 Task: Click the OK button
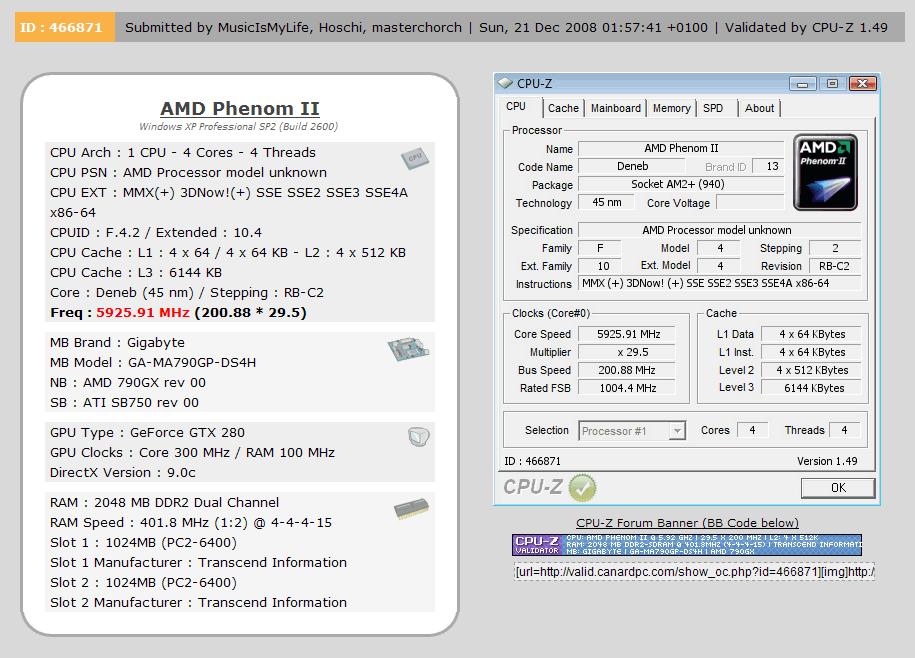pos(838,488)
